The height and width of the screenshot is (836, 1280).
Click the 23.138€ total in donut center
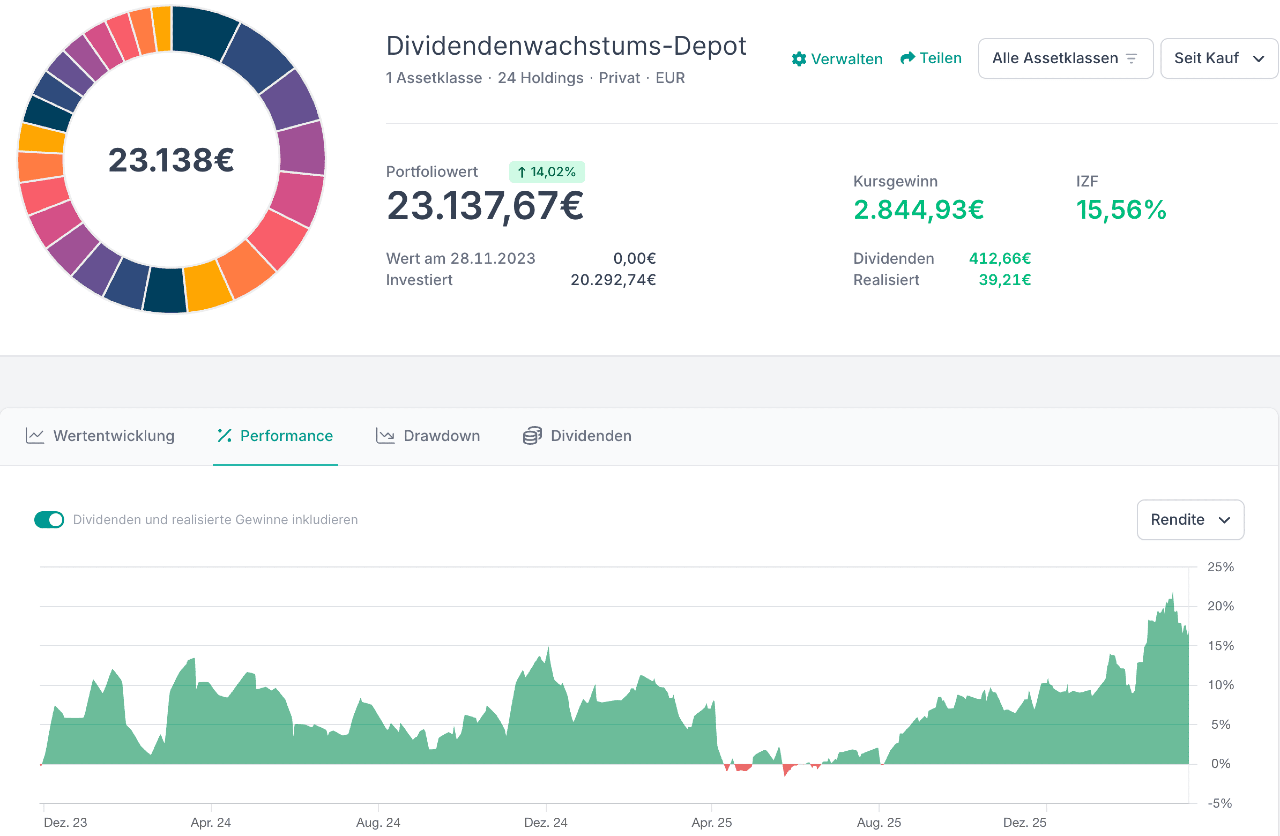click(171, 160)
